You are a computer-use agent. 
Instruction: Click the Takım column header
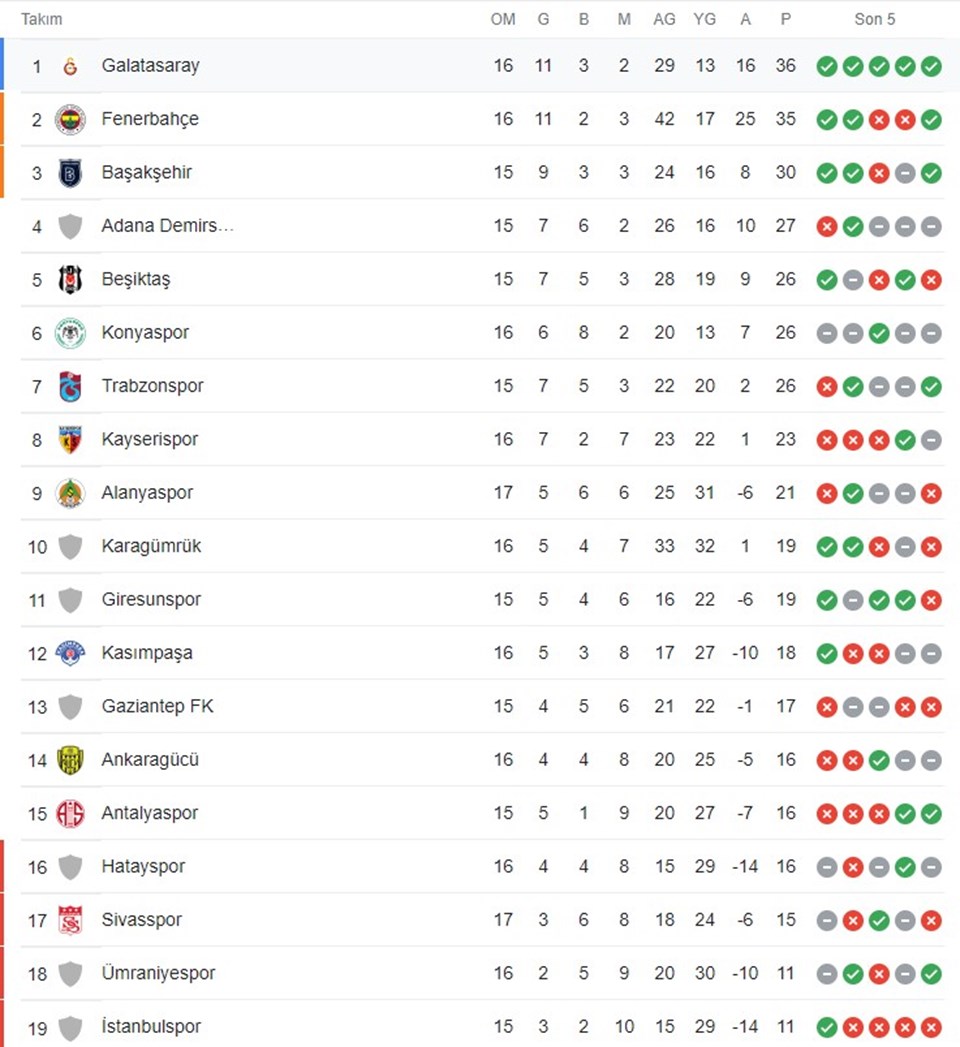[41, 19]
